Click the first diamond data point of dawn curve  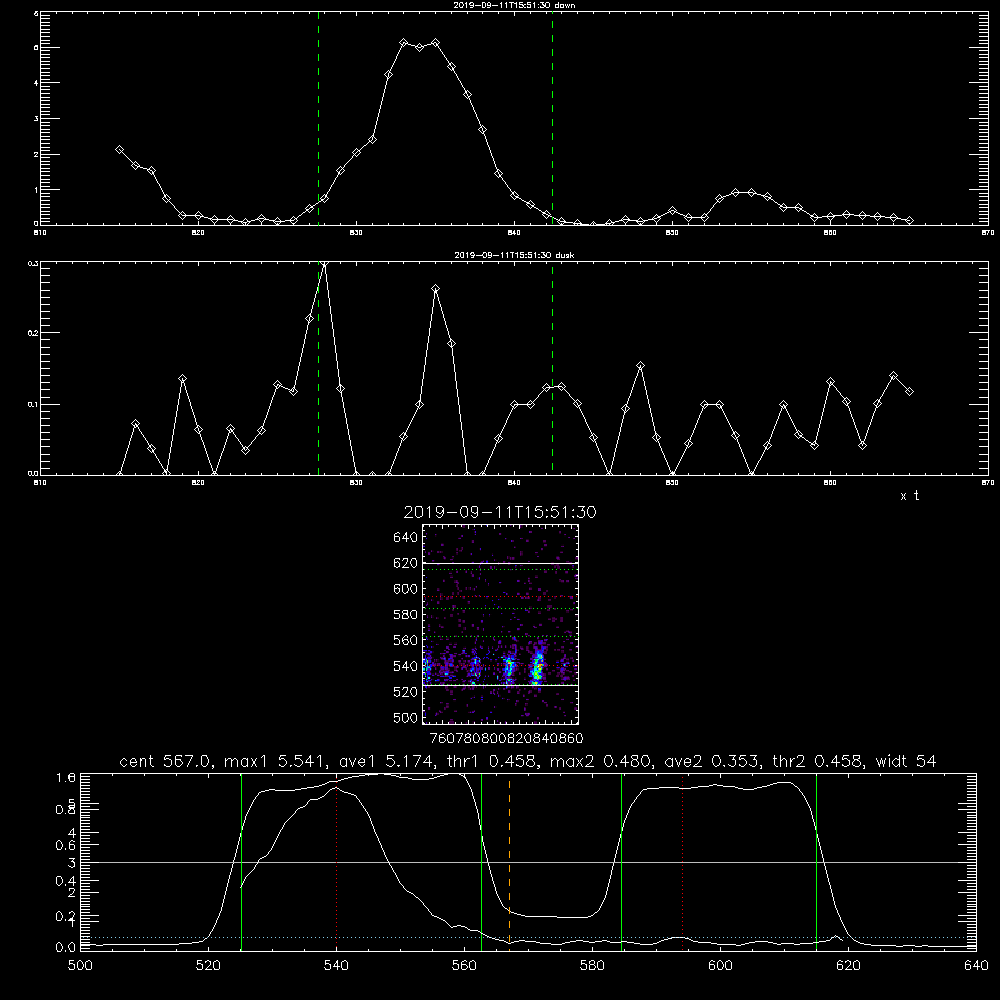119,149
